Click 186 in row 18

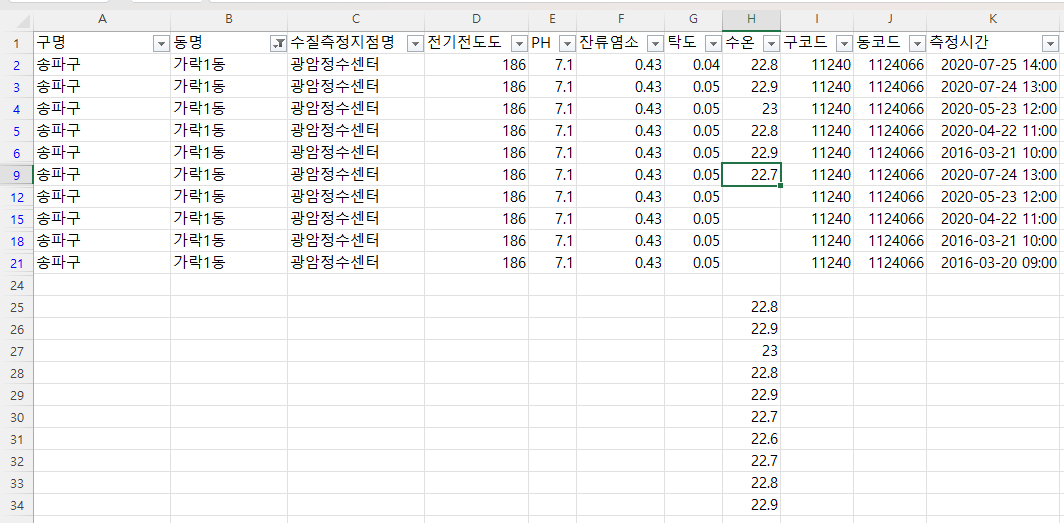476,241
